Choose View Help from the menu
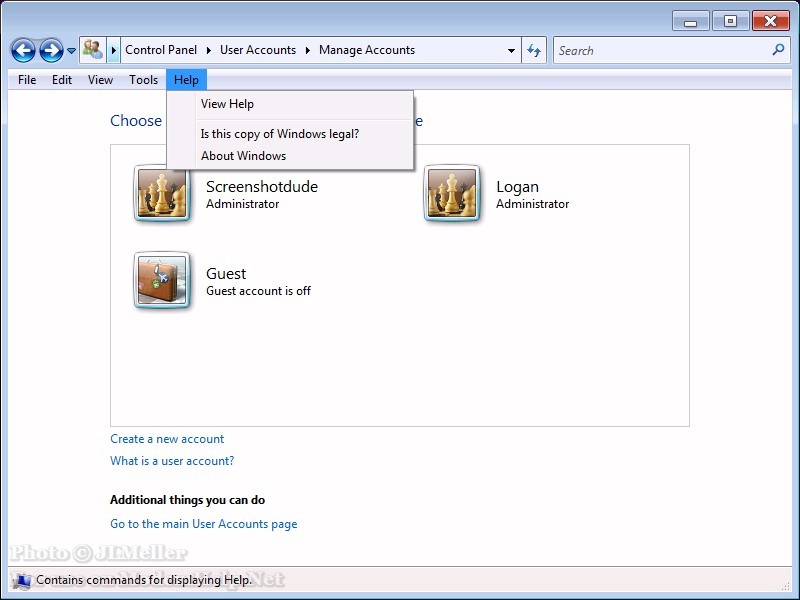 coord(290,104)
